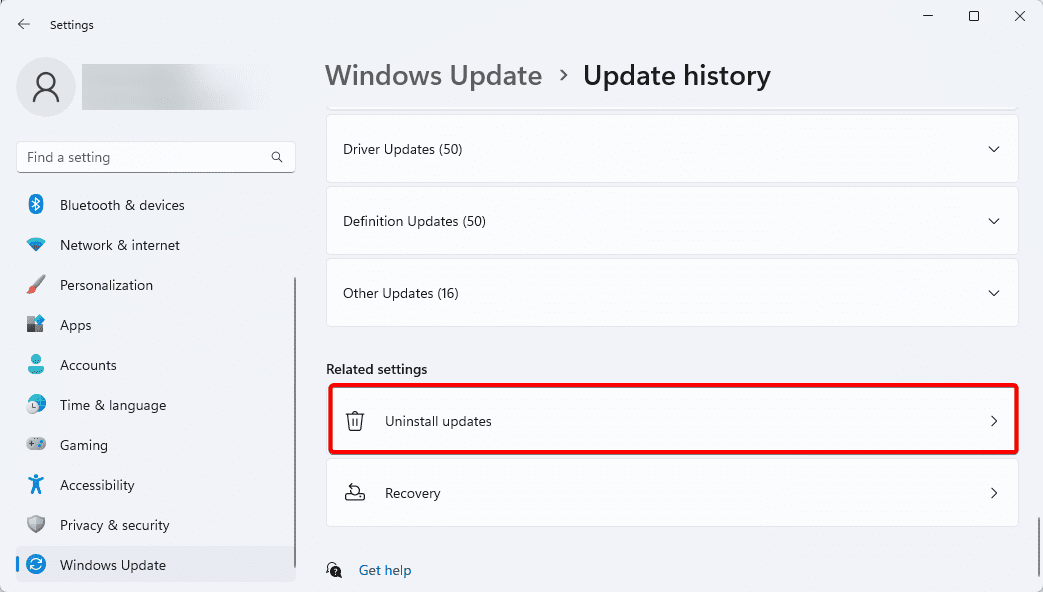Open Uninstall updates
The height and width of the screenshot is (592, 1043).
[x=672, y=421]
